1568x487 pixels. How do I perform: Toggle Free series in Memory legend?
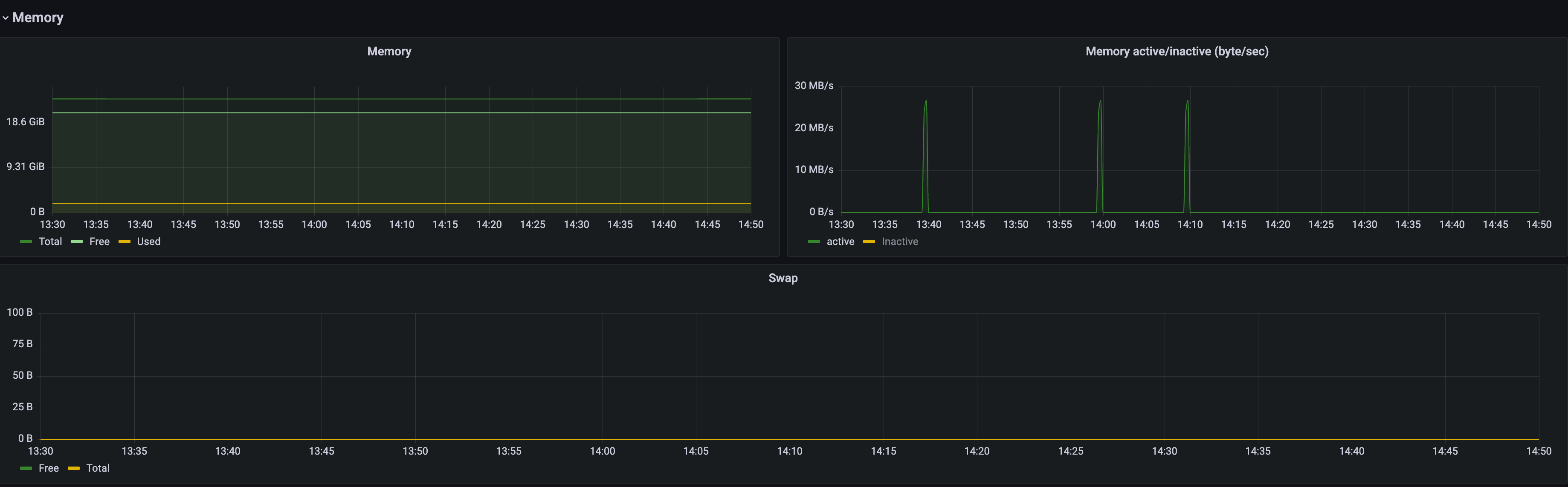(x=99, y=242)
